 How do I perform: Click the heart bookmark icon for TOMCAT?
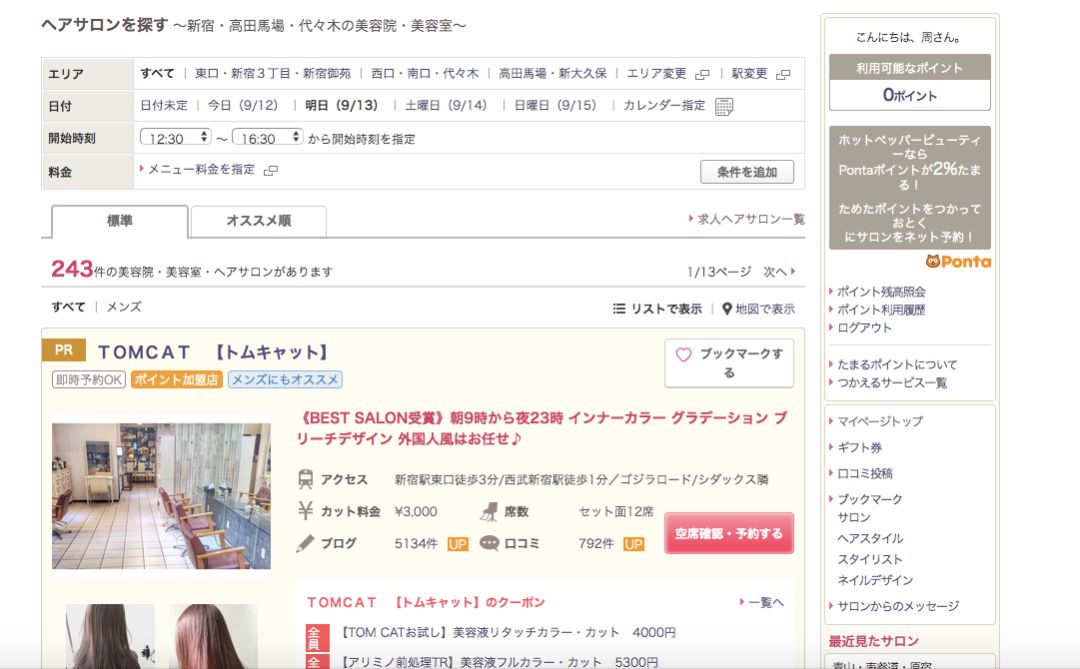683,355
